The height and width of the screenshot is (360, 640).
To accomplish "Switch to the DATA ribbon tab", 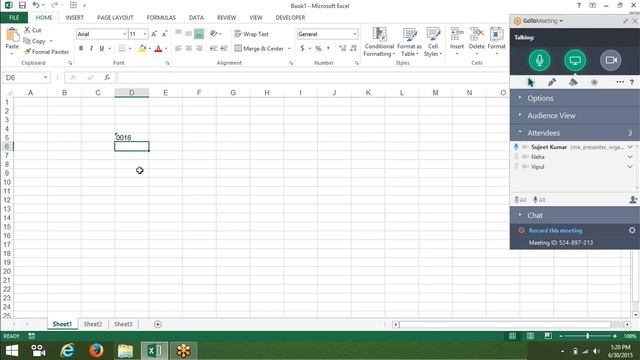I will [196, 18].
